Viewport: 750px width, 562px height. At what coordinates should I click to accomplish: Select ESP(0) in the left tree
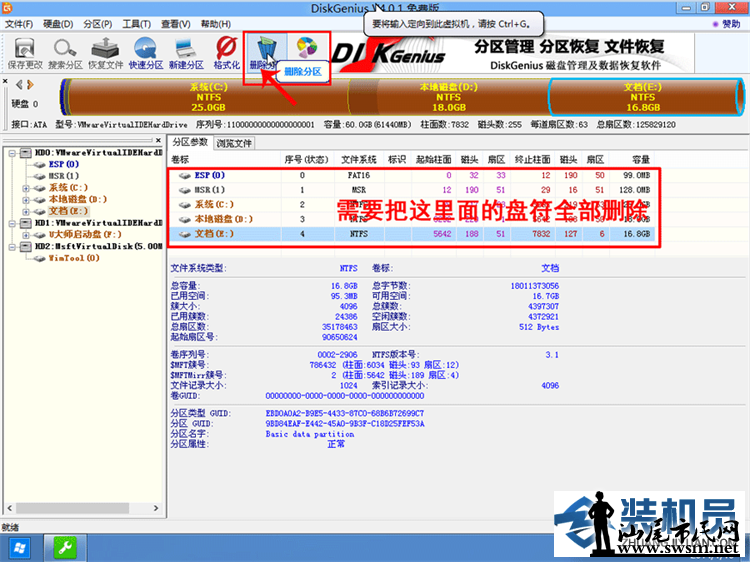point(64,164)
